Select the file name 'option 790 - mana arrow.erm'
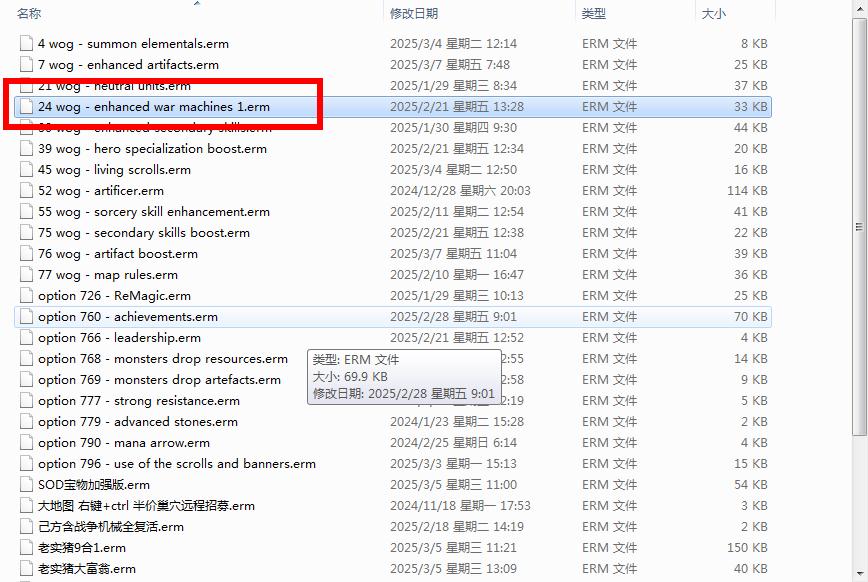Image resolution: width=868 pixels, height=582 pixels. [124, 443]
